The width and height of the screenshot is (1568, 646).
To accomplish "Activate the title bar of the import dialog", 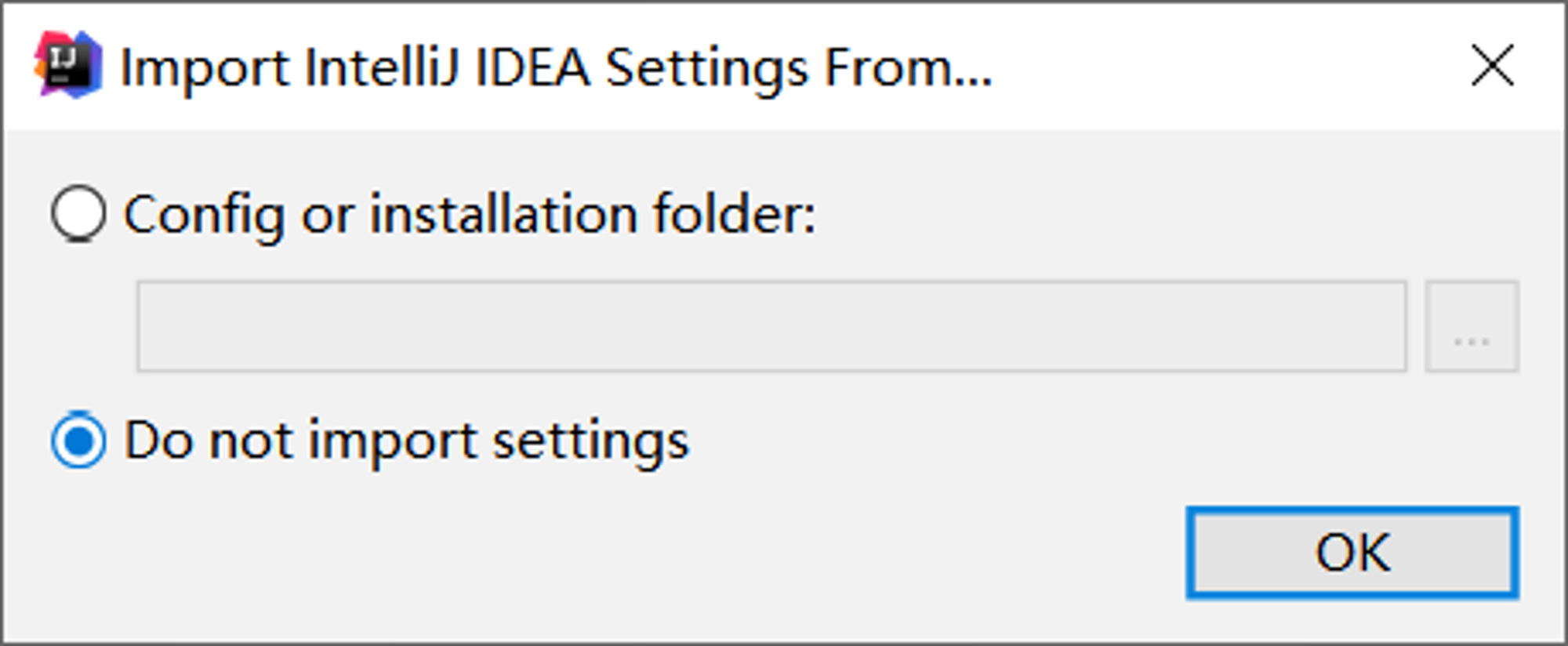I will pos(784,66).
